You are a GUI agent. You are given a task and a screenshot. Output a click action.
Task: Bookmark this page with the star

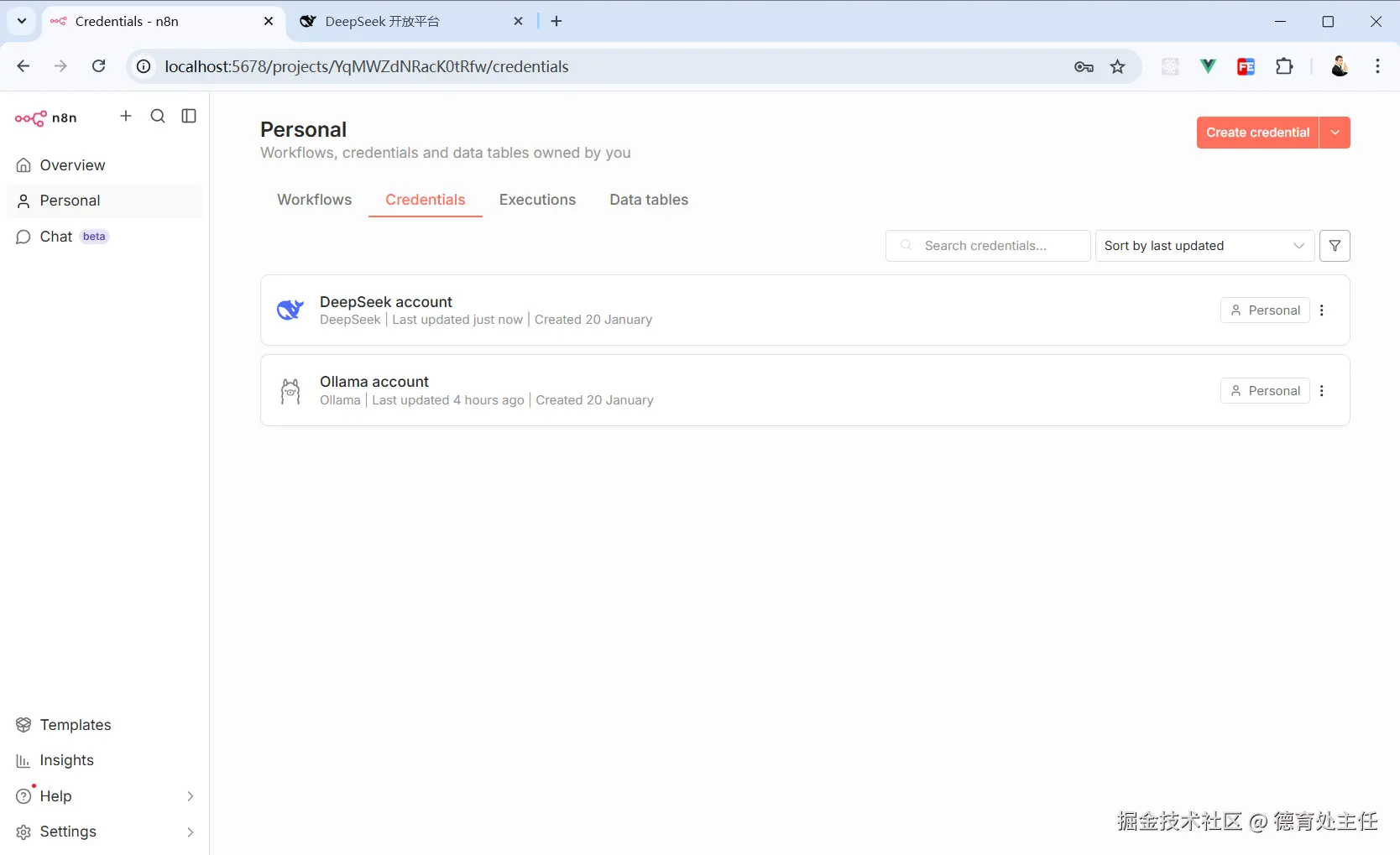[1118, 67]
